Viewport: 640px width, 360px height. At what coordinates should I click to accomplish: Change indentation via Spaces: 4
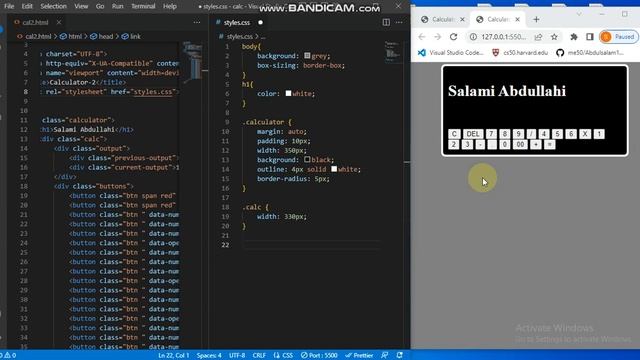point(209,355)
